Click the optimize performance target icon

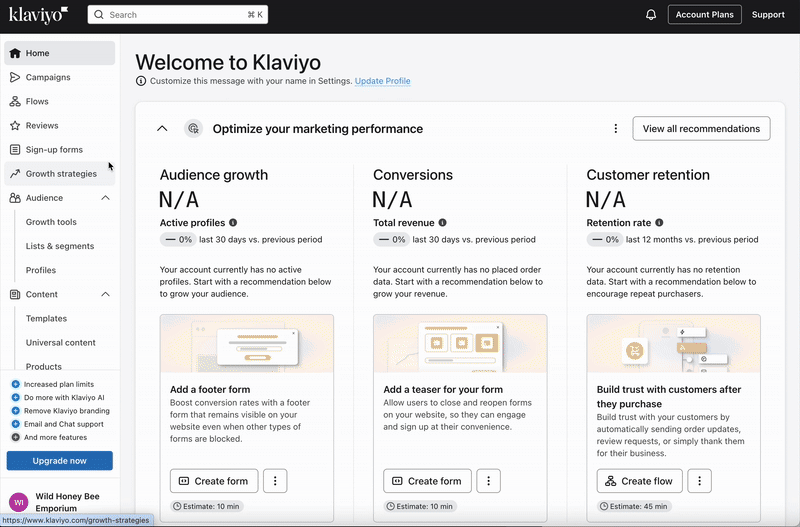point(193,129)
